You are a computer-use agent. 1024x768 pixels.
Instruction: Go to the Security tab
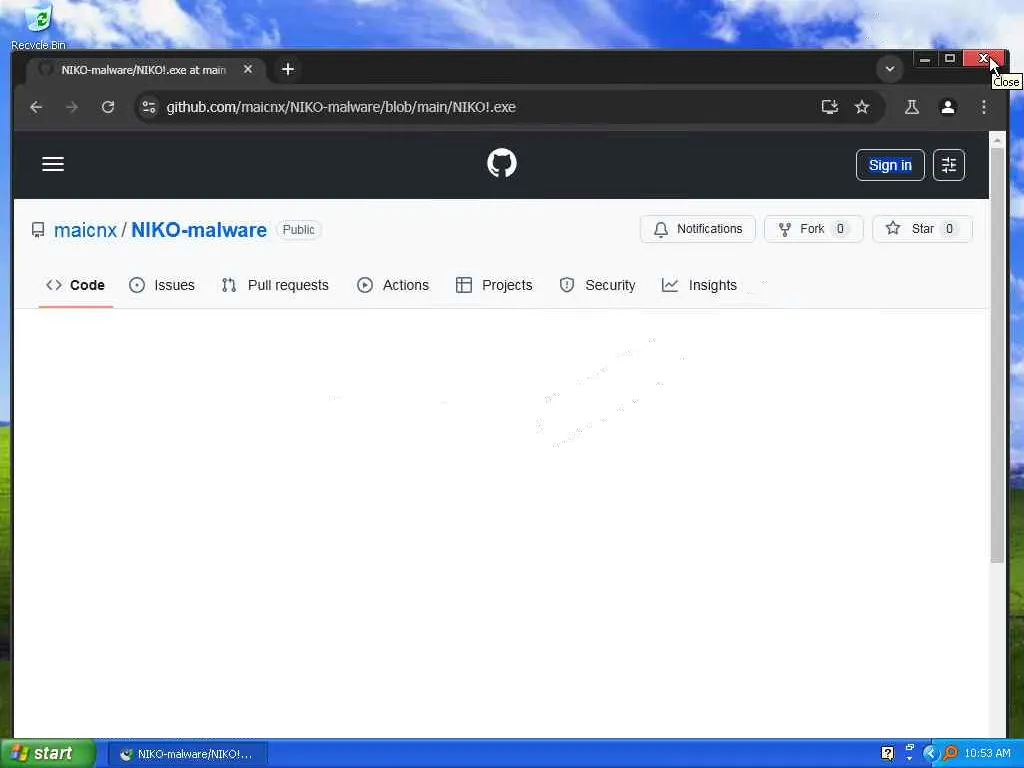coord(598,285)
